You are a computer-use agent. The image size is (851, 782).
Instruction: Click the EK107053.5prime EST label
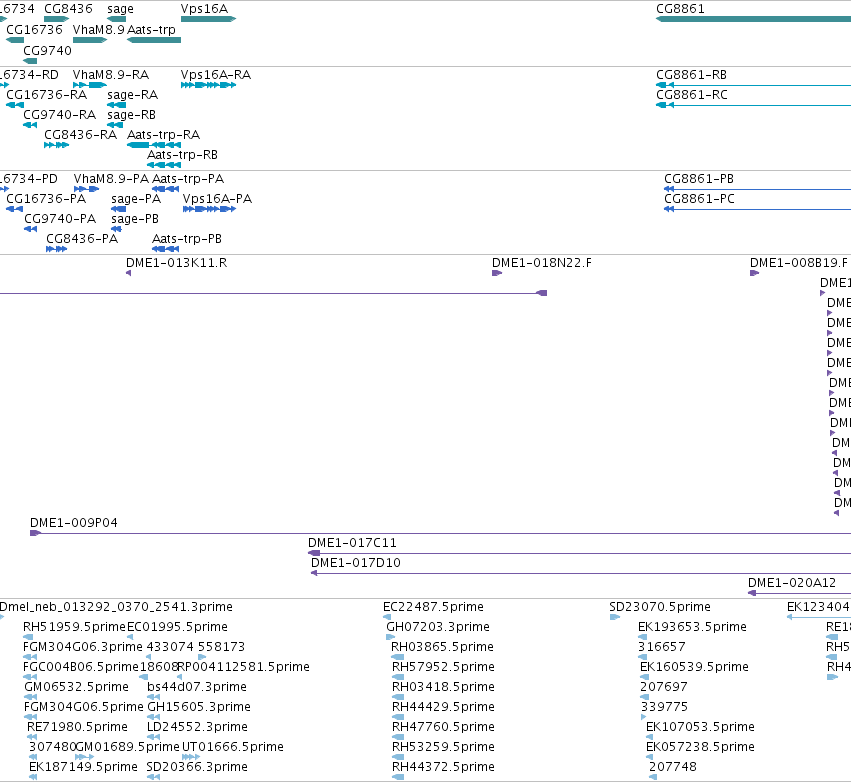700,727
